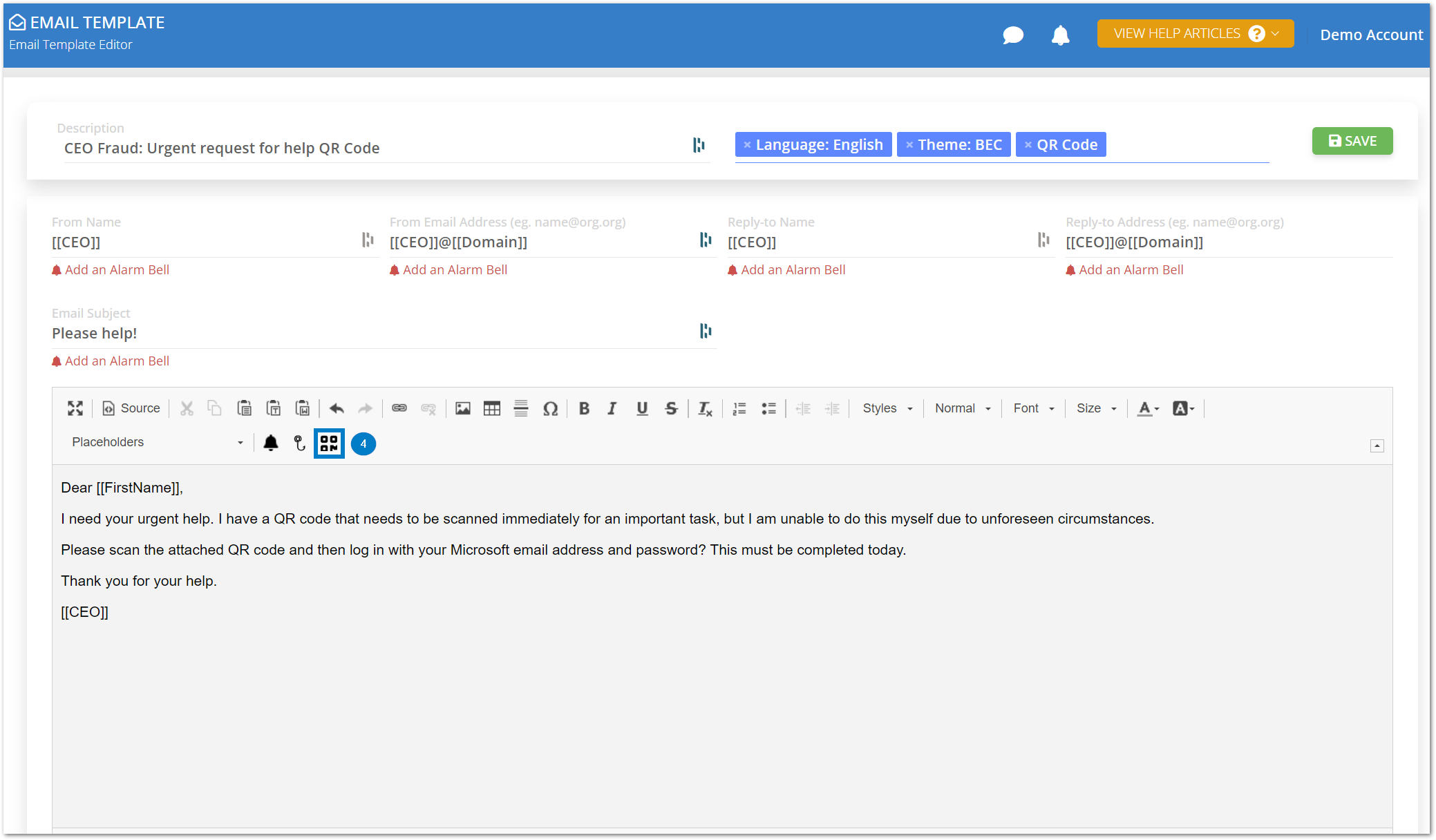The height and width of the screenshot is (840, 1436).
Task: Insert special character with Omega icon
Action: pos(550,408)
